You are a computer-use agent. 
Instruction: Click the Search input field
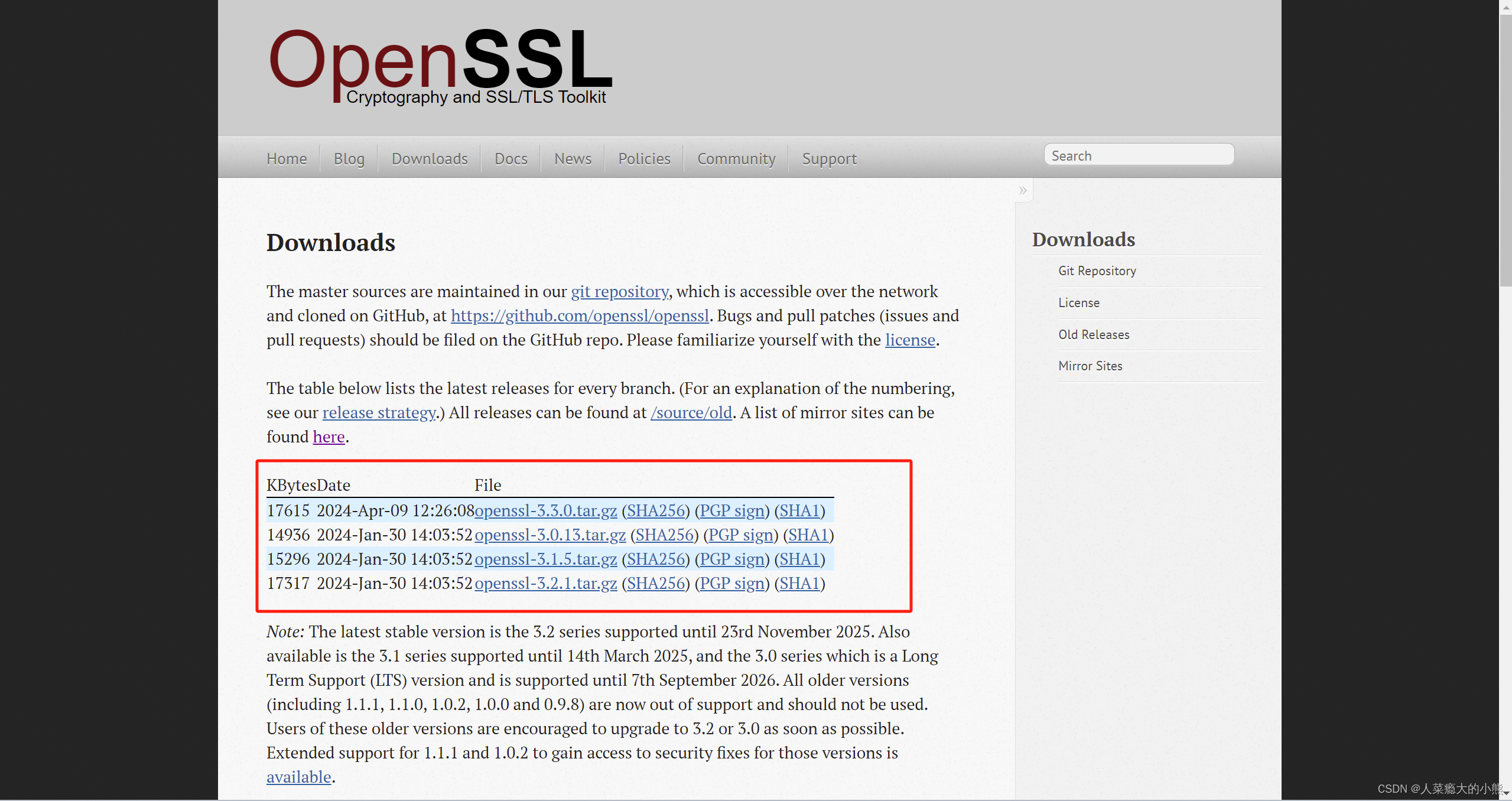tap(1138, 154)
